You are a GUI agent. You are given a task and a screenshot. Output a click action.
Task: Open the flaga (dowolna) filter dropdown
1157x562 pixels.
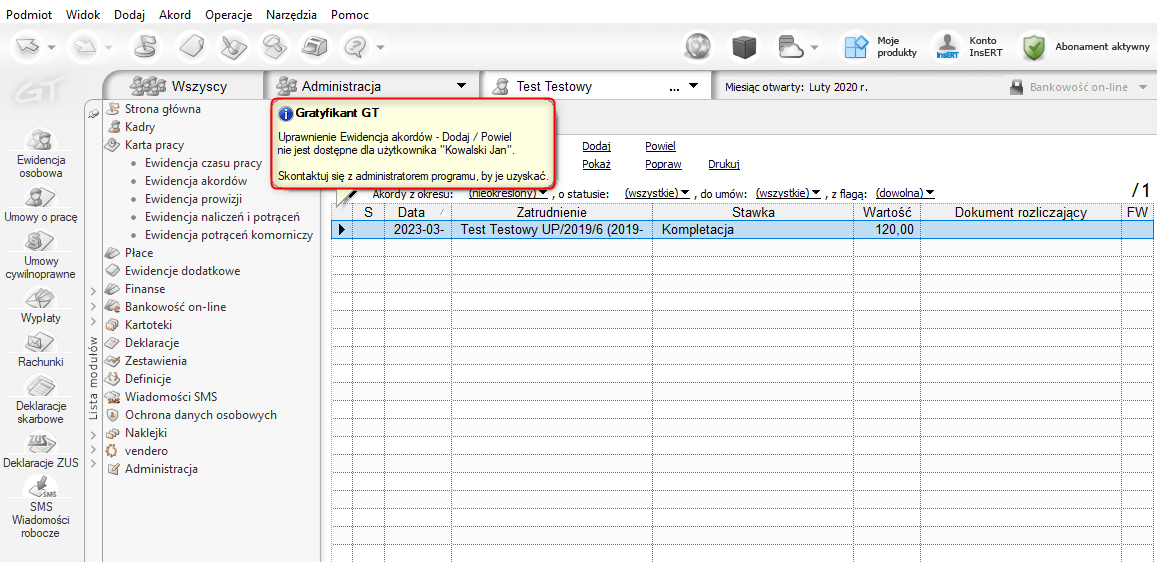(905, 192)
